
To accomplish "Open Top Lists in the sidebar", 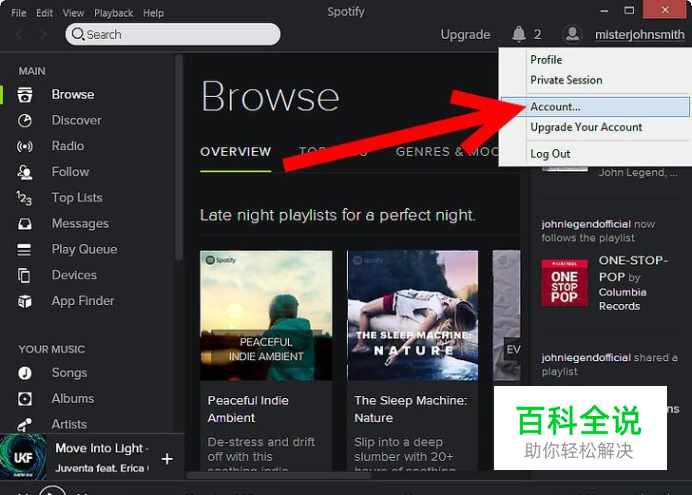I will coord(77,198).
